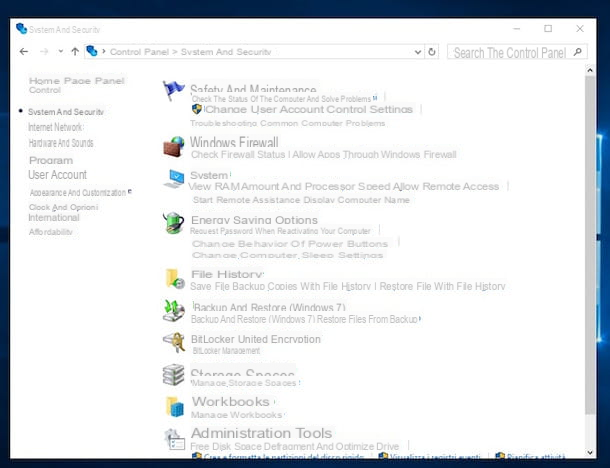Select System And Security in sidebar
The height and width of the screenshot is (468, 610).
pos(66,112)
